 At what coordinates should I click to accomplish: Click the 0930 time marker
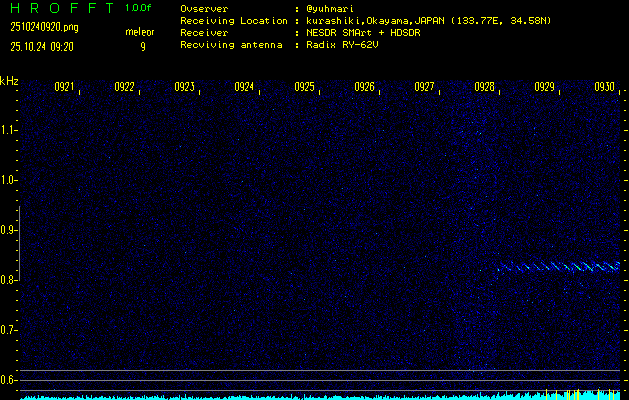tap(605, 87)
